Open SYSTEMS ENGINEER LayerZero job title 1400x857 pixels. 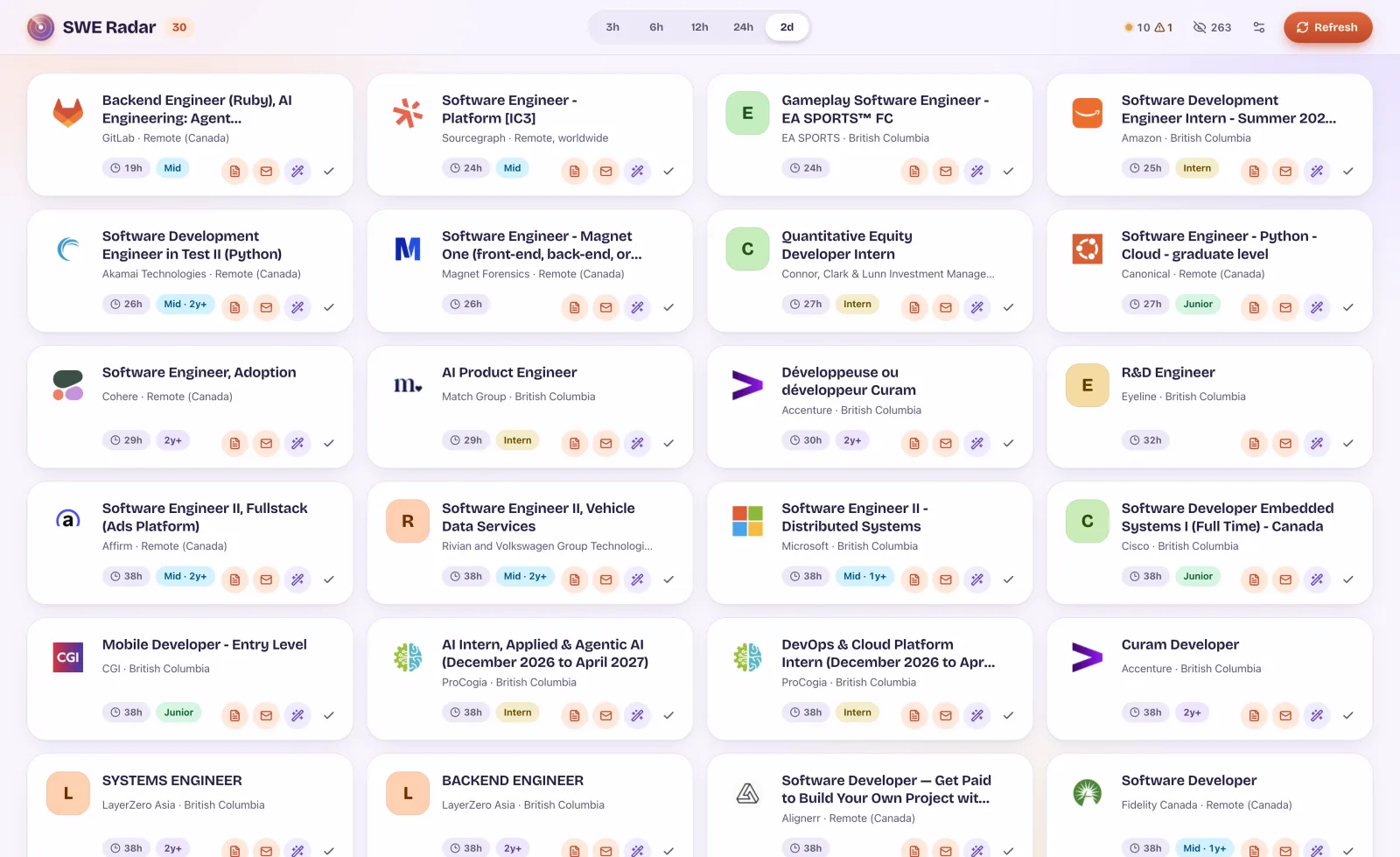(x=172, y=781)
